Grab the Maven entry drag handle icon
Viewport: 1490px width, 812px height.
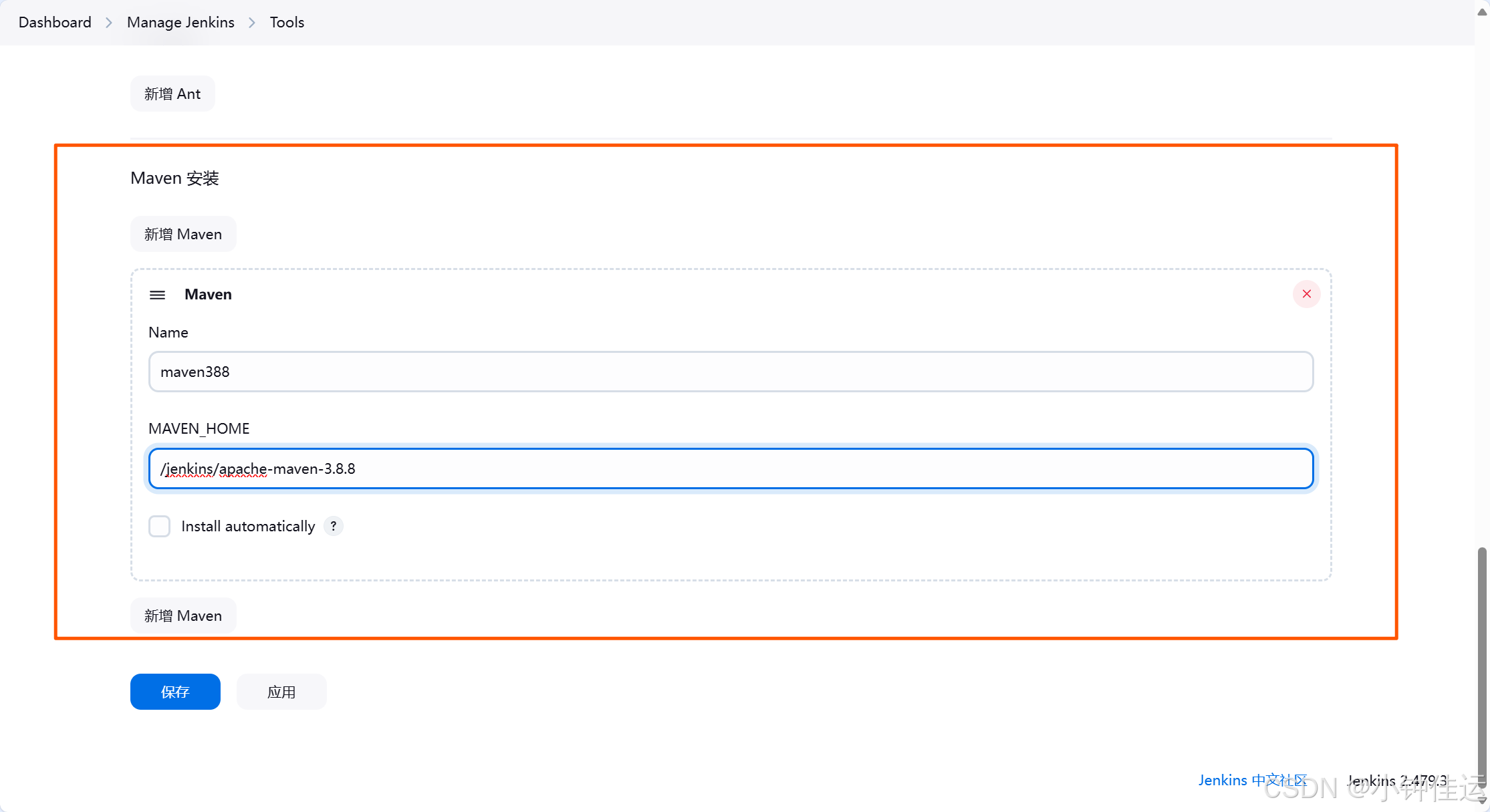(x=157, y=295)
